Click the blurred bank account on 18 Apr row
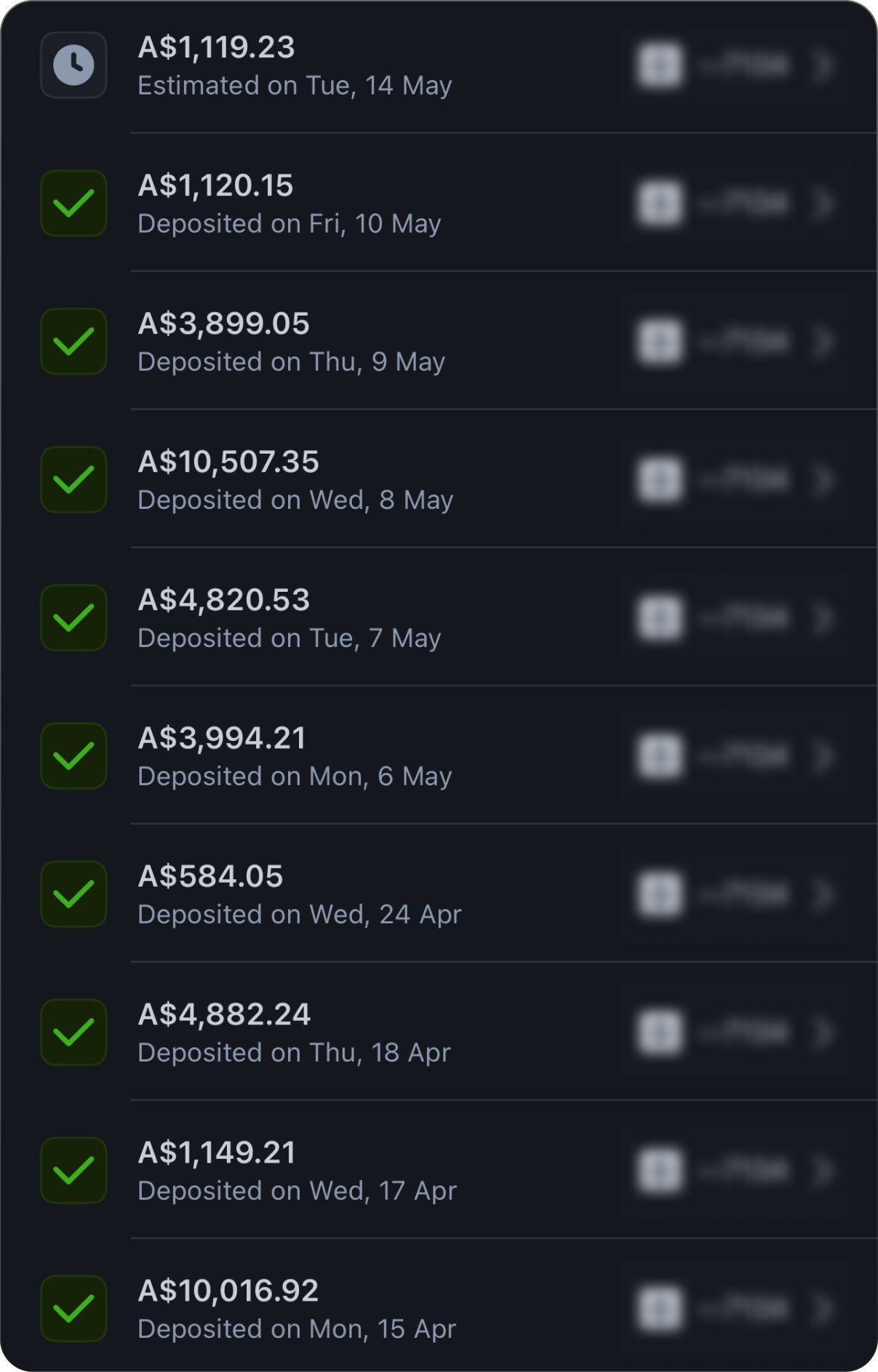 (x=743, y=1032)
